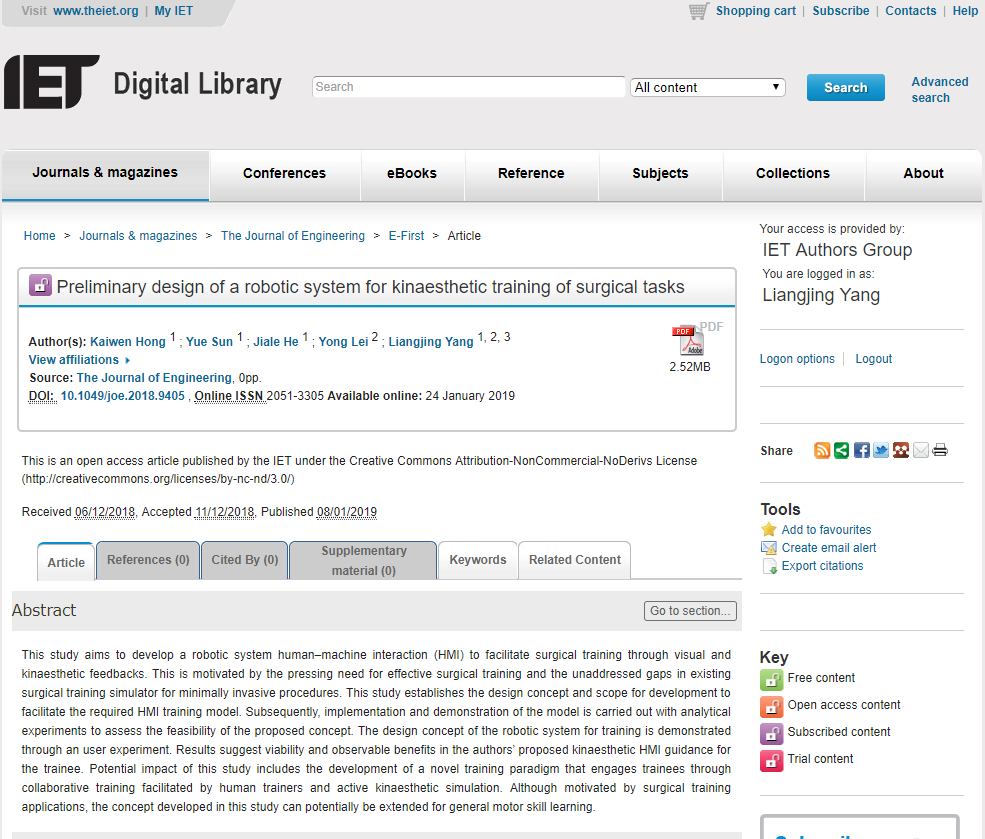Image resolution: width=985 pixels, height=839 pixels.
Task: Share the article on Facebook
Action: coord(861,450)
